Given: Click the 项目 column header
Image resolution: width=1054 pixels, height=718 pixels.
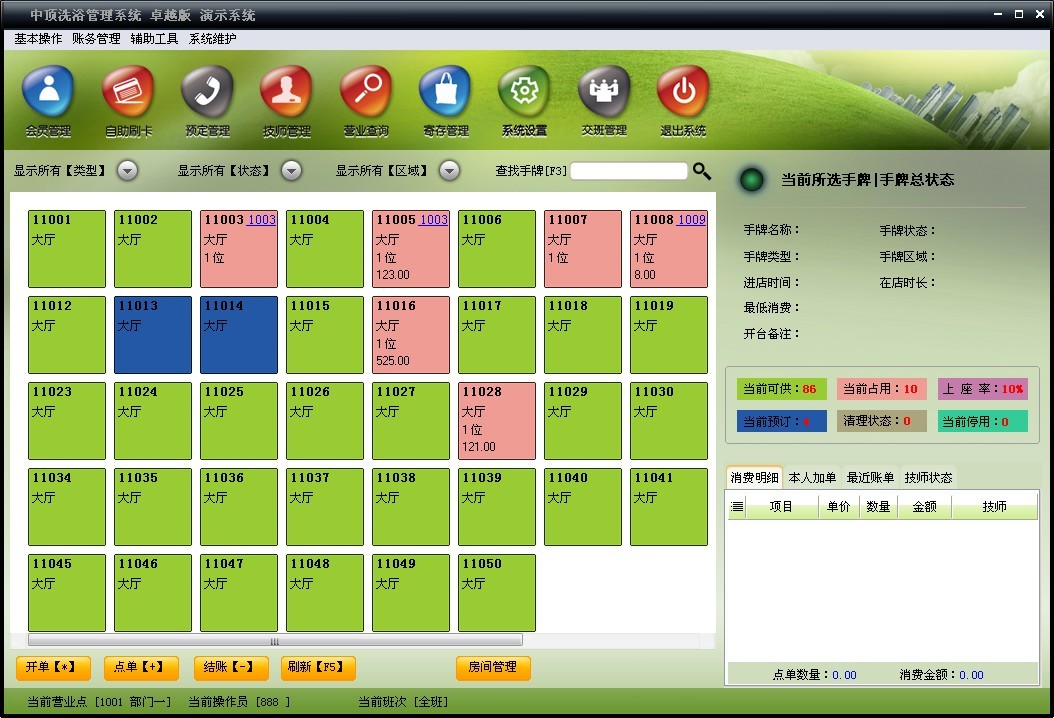Looking at the screenshot, I should [x=781, y=506].
